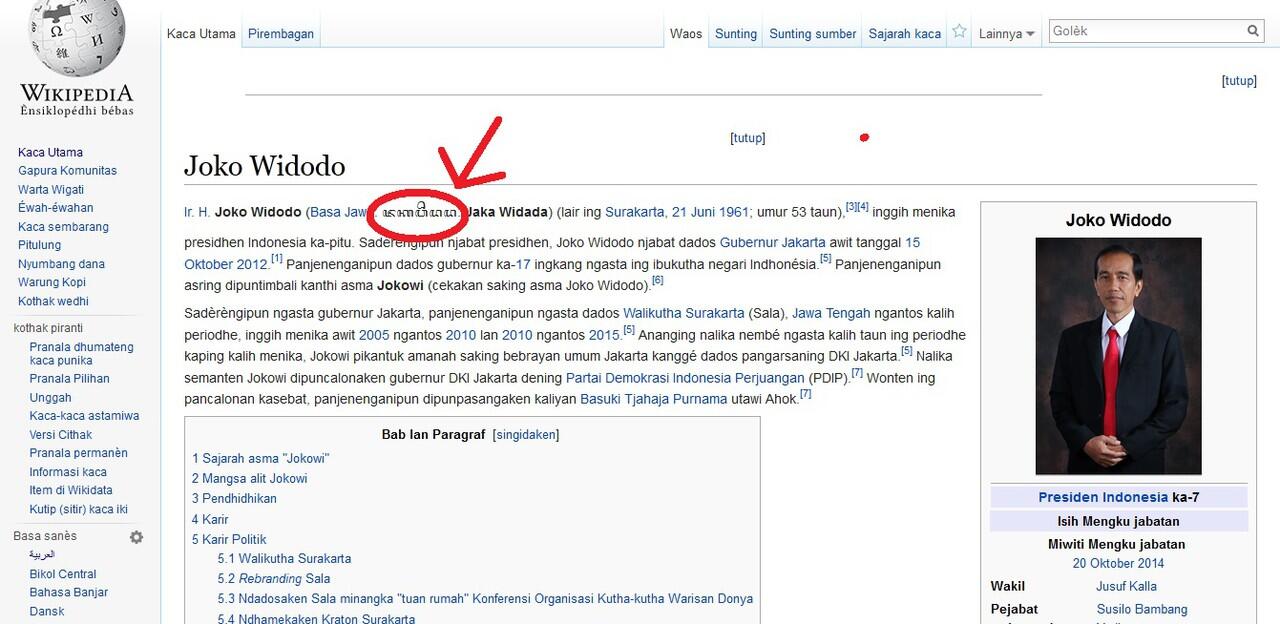The image size is (1280, 624).
Task: Click the watchlist star icon
Action: 959,32
